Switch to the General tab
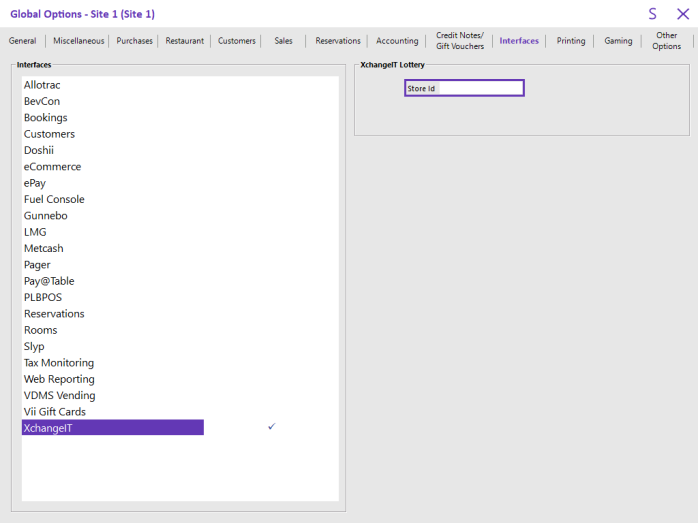Screen dimensions: 698x524 pyautogui.click(x=22, y=41)
